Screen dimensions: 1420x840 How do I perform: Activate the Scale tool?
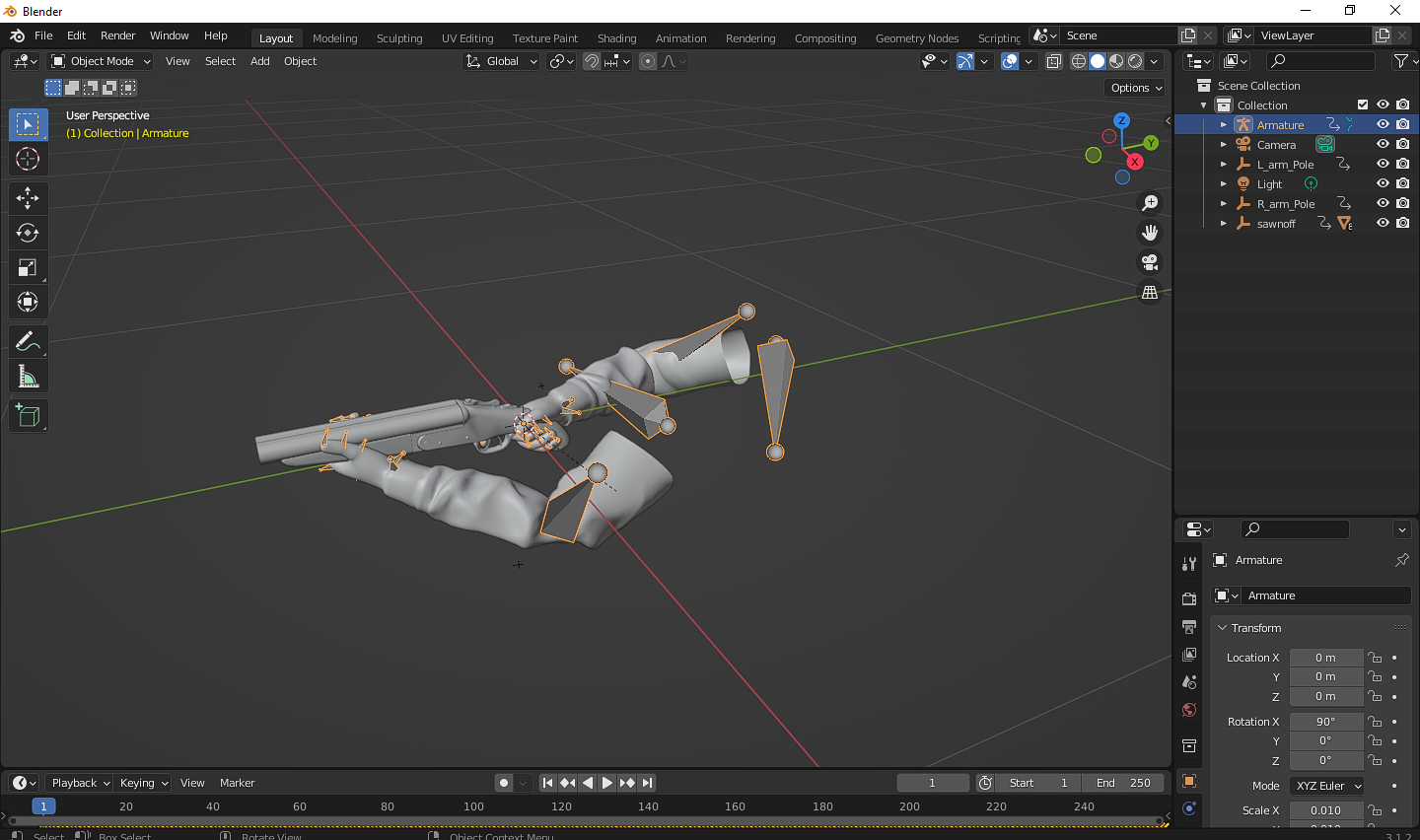pyautogui.click(x=28, y=267)
